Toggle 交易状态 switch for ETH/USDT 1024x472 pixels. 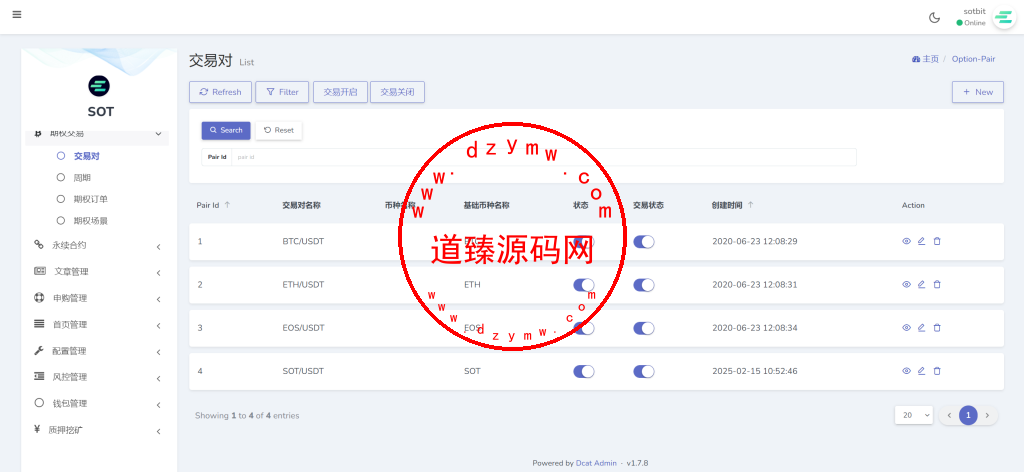644,285
